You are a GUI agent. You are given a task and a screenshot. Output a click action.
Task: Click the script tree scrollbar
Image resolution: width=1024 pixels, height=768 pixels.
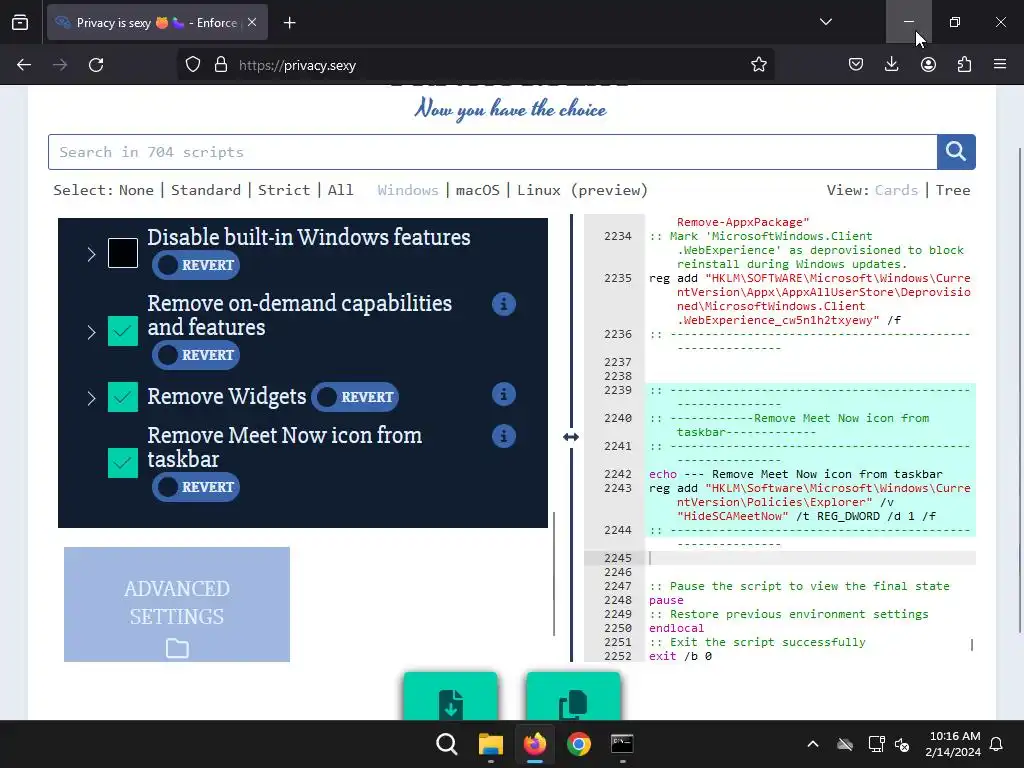554,573
